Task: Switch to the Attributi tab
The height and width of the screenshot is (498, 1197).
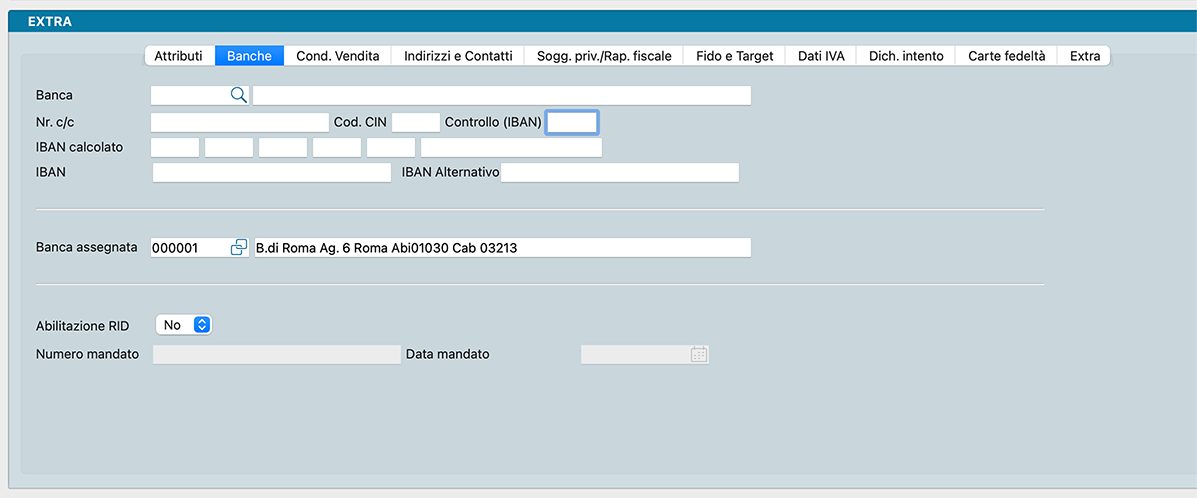Action: 178,56
